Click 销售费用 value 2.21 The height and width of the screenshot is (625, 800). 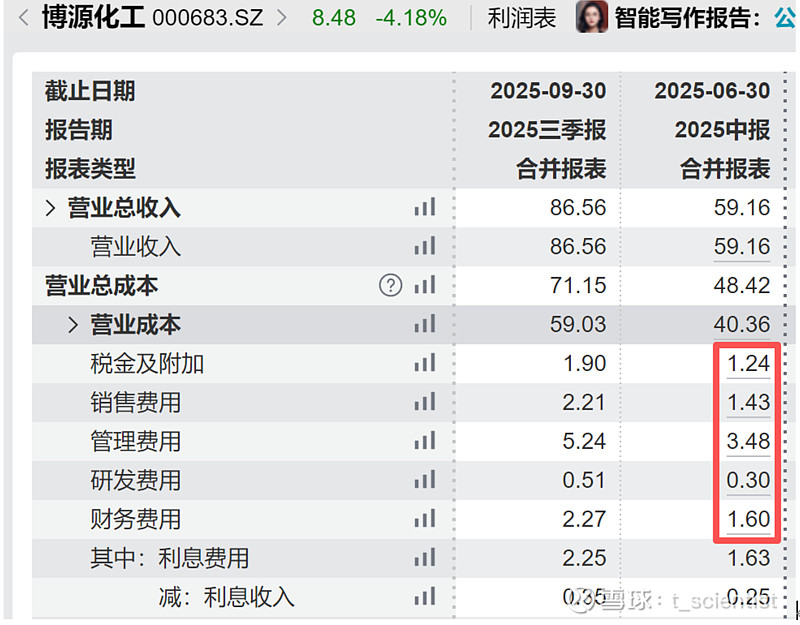coord(584,402)
